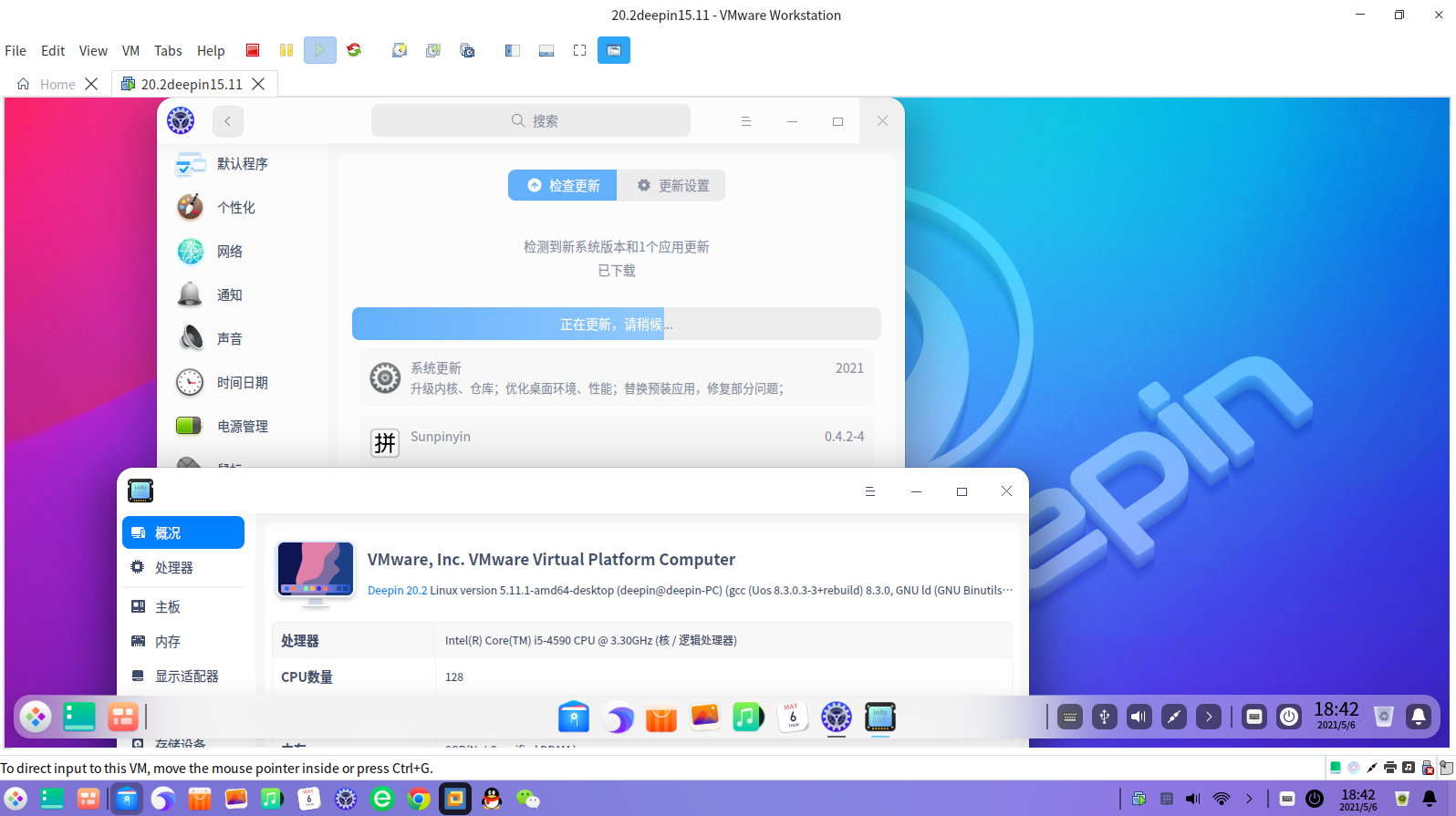Viewport: 1456px width, 816px height.
Task: Open the notification bell in VM dock
Action: point(1419,717)
